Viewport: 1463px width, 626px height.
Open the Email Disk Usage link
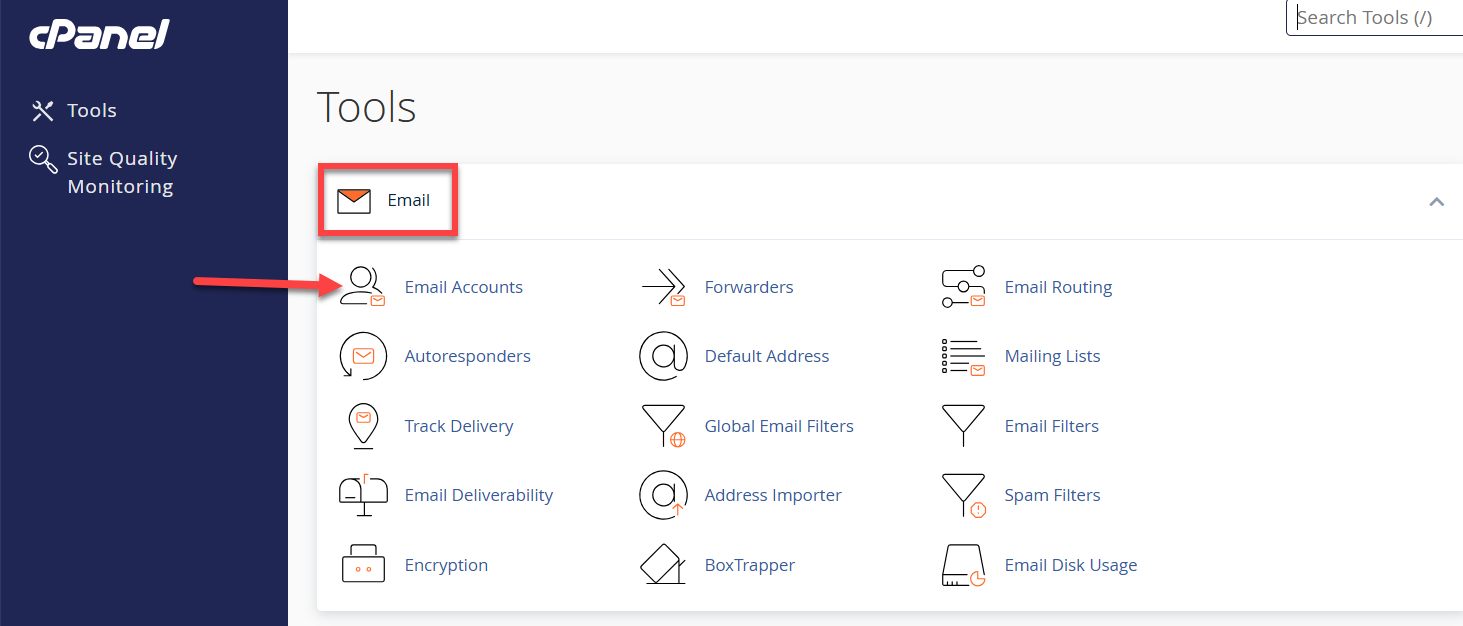tap(1071, 565)
